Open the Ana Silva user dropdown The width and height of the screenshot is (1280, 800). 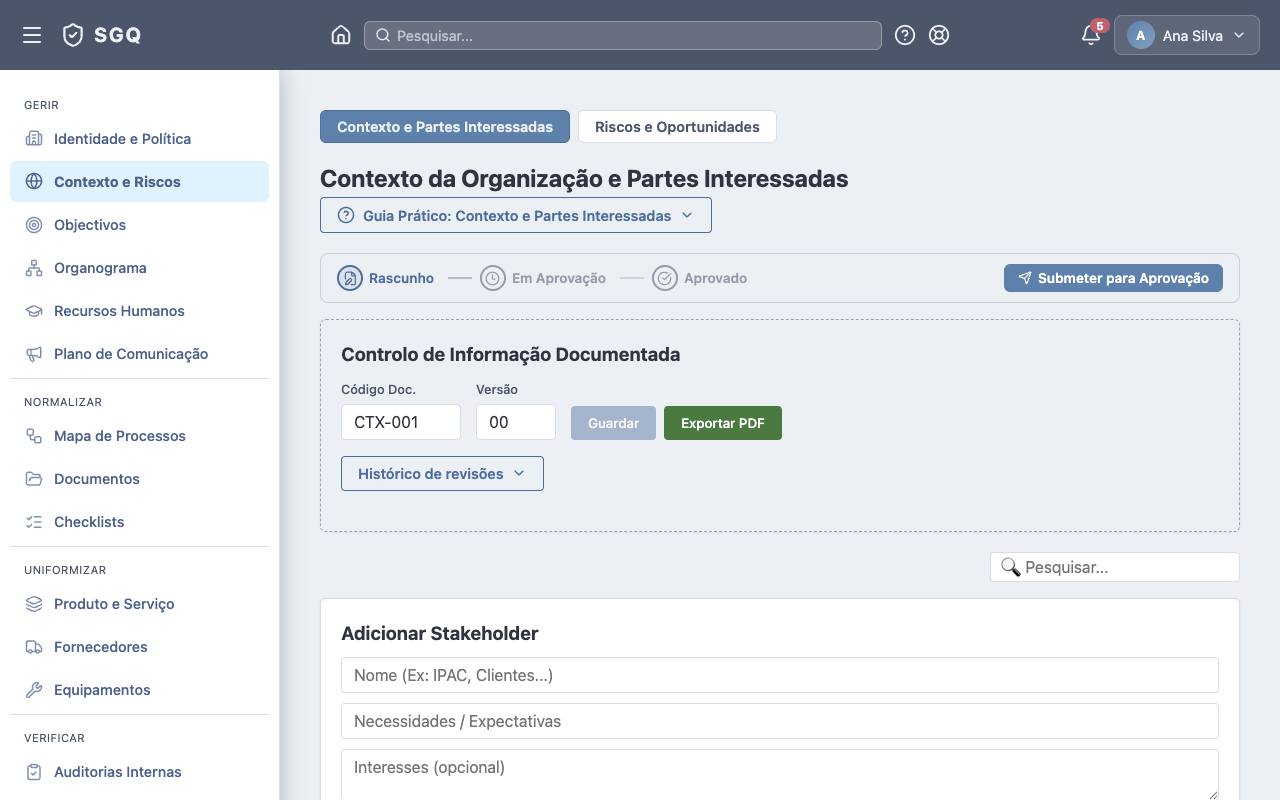click(1187, 35)
